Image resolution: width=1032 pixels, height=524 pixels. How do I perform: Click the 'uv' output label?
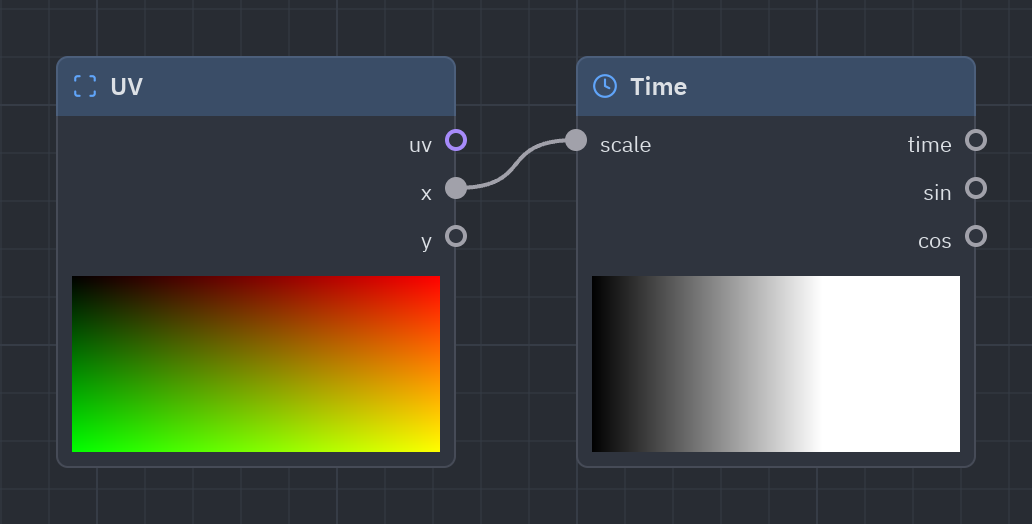tap(421, 145)
